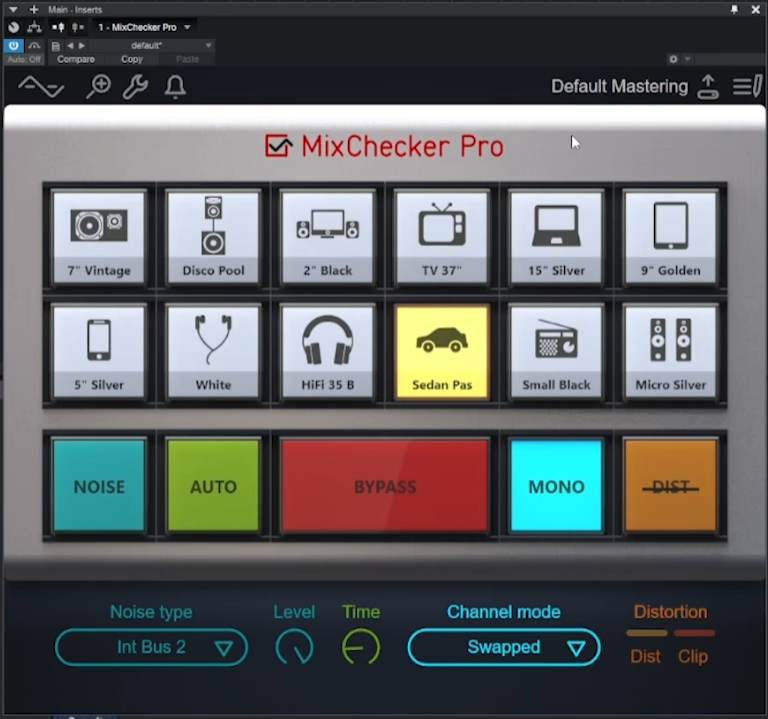
Task: Select the White earbuds simulation
Action: [x=213, y=352]
